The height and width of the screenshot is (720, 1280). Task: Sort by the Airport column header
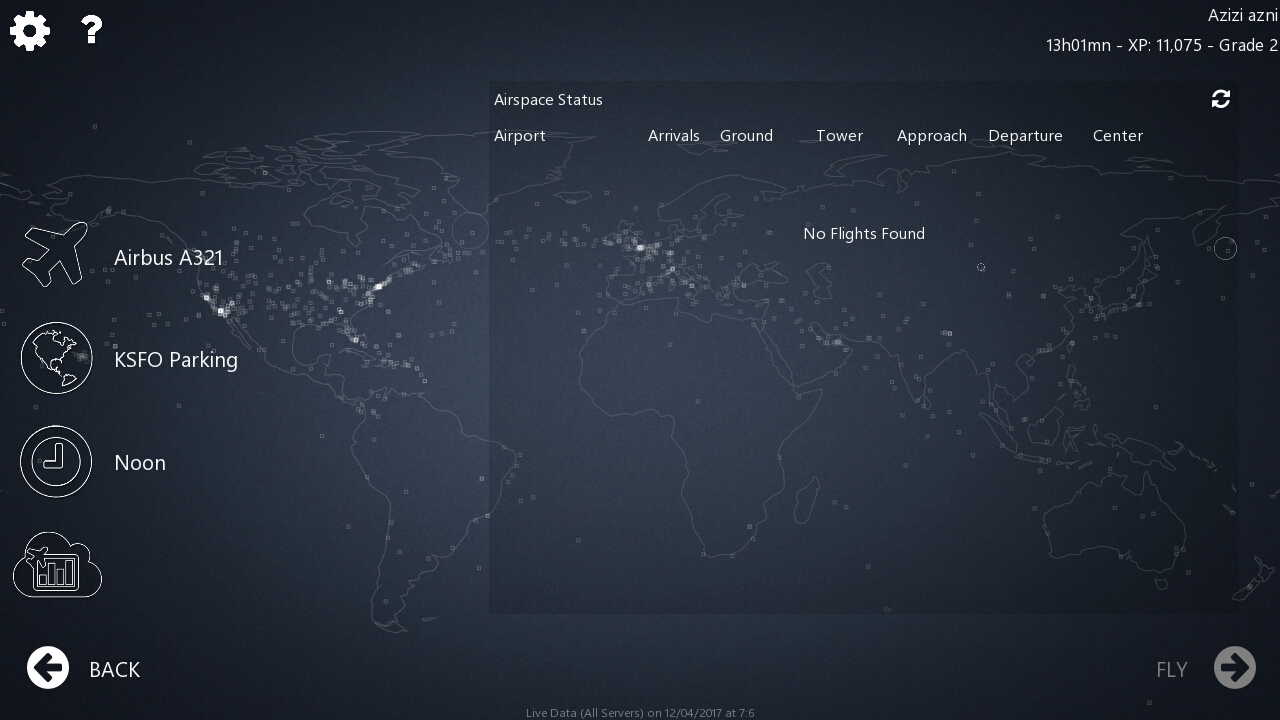point(520,136)
